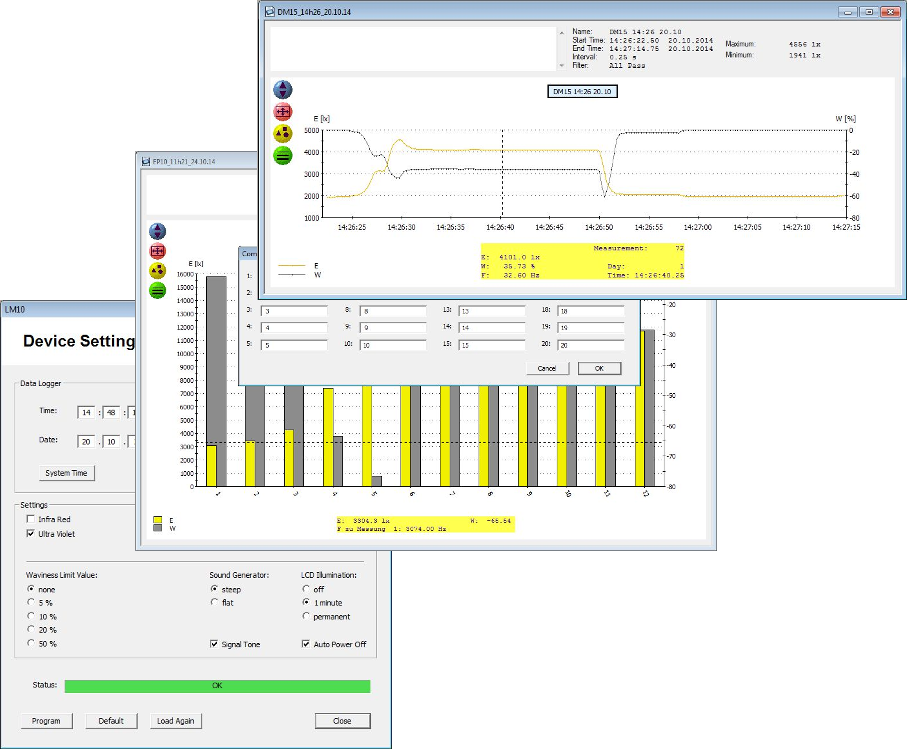Screen dimensions: 908x749
Task: Click yellow marker icon in DM15 window
Action: (283, 133)
